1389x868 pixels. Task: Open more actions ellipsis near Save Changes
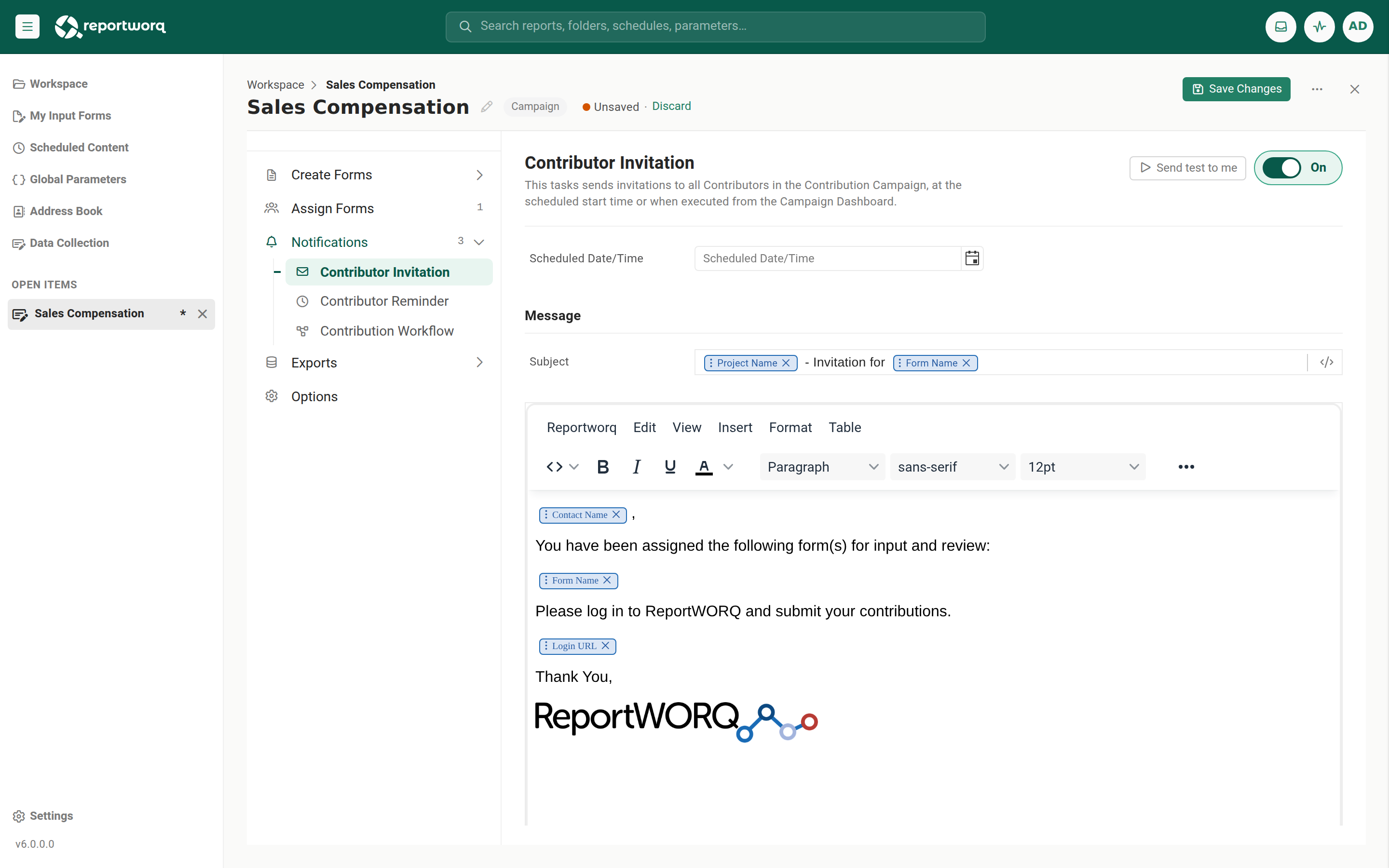[1317, 89]
